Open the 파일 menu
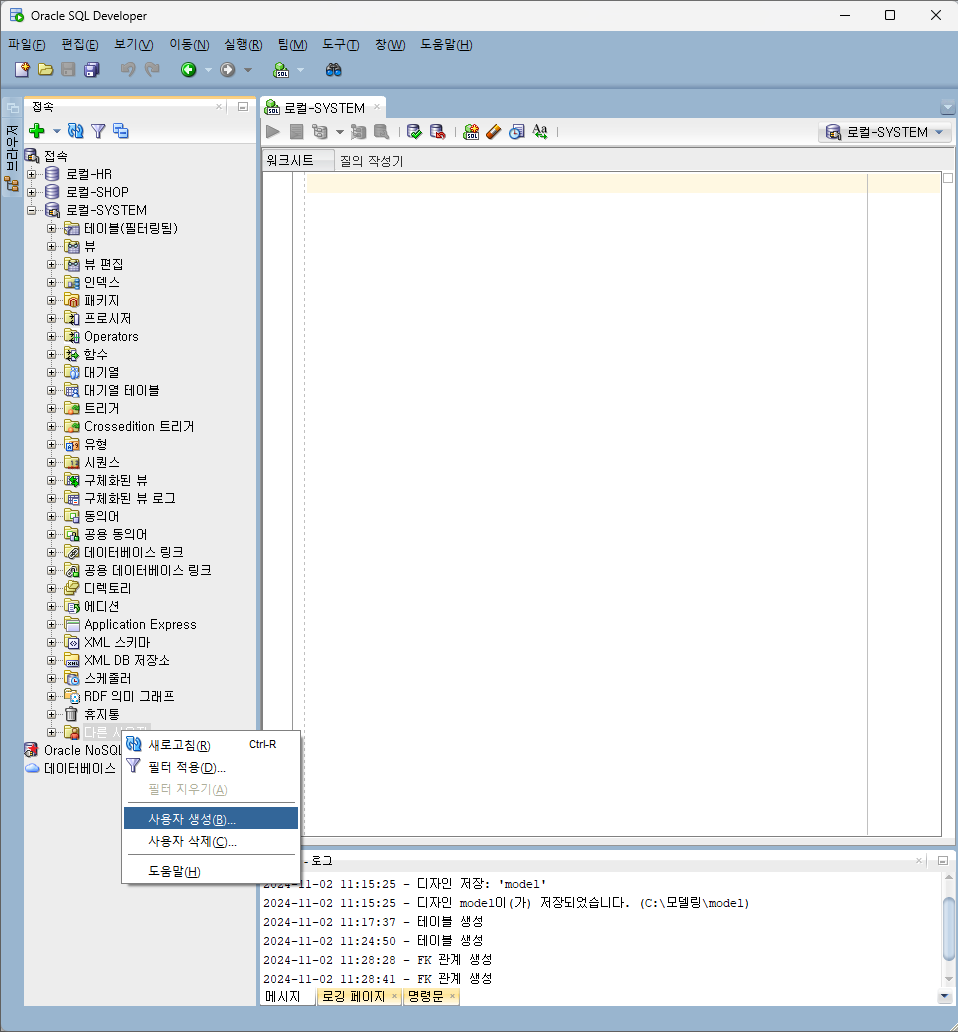This screenshot has height=1032, width=958. coord(27,45)
